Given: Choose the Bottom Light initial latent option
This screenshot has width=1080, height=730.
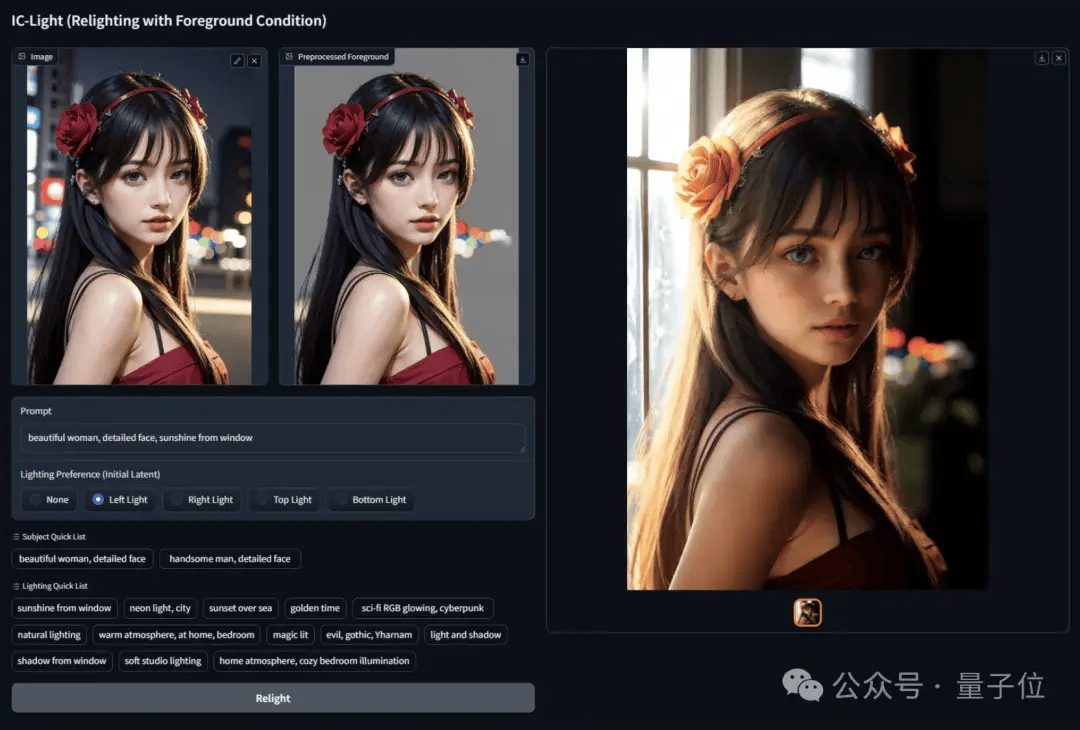Looking at the screenshot, I should tap(371, 499).
